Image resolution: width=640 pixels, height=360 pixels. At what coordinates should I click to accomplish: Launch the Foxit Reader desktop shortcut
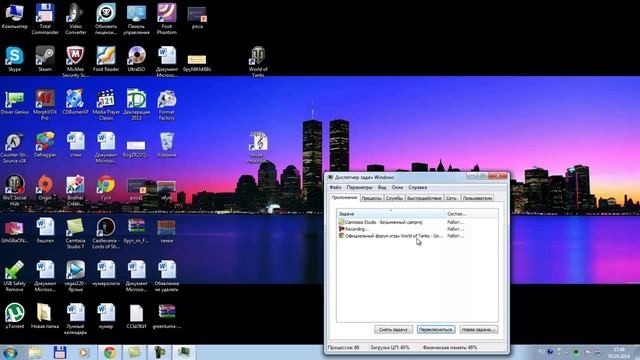(x=106, y=59)
